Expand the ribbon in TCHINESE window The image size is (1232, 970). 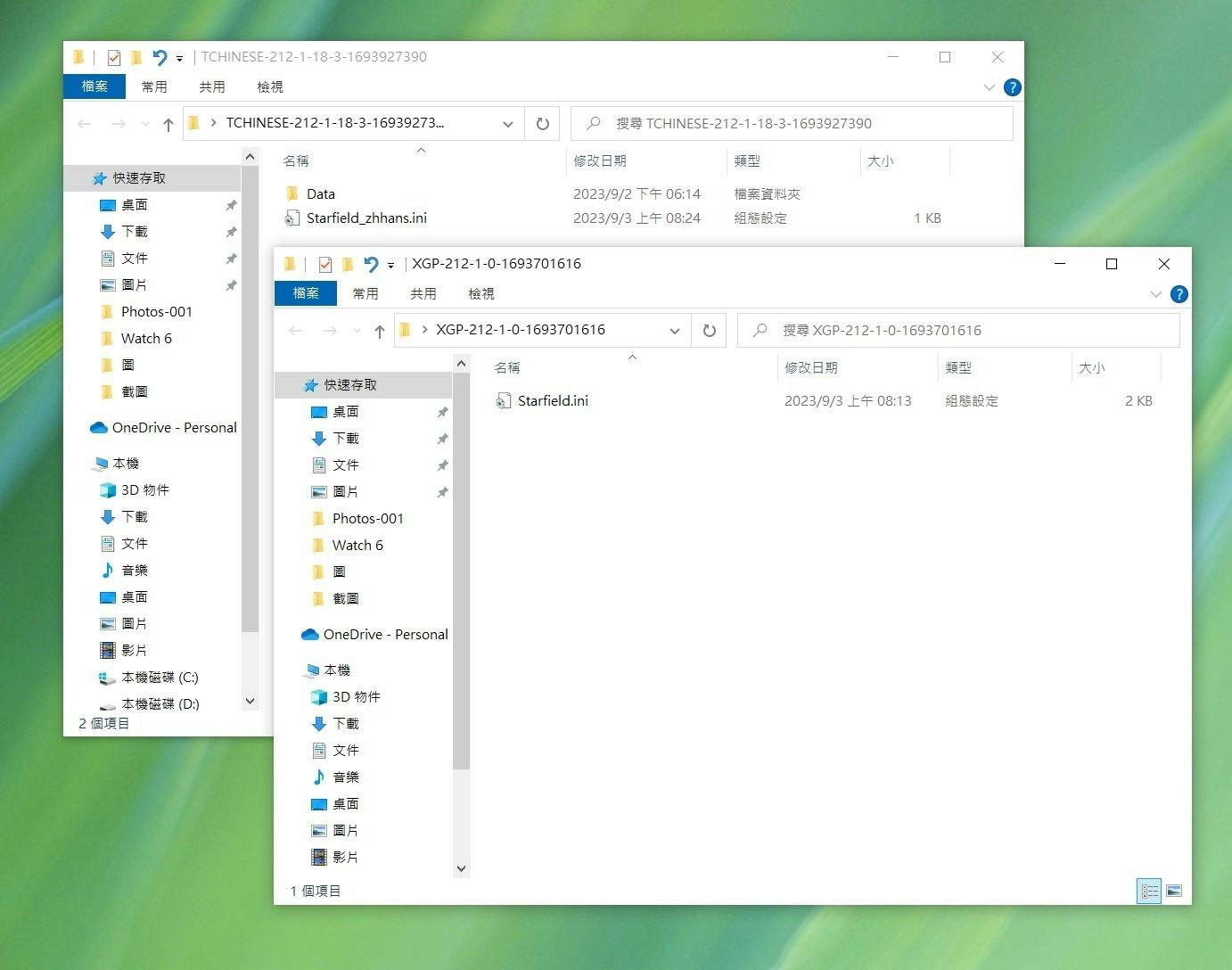(989, 87)
